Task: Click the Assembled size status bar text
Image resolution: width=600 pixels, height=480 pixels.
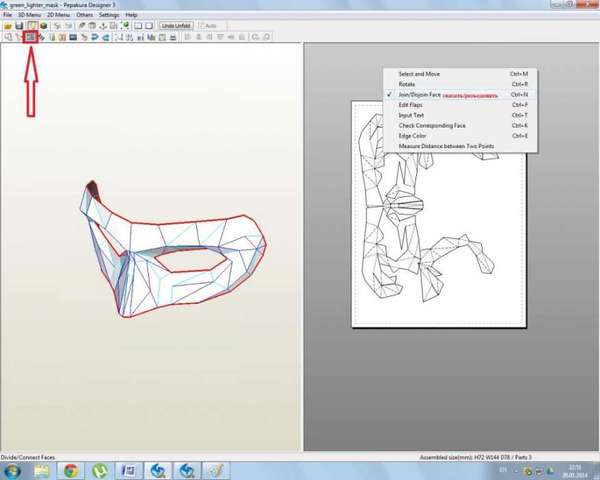Action: point(476,457)
